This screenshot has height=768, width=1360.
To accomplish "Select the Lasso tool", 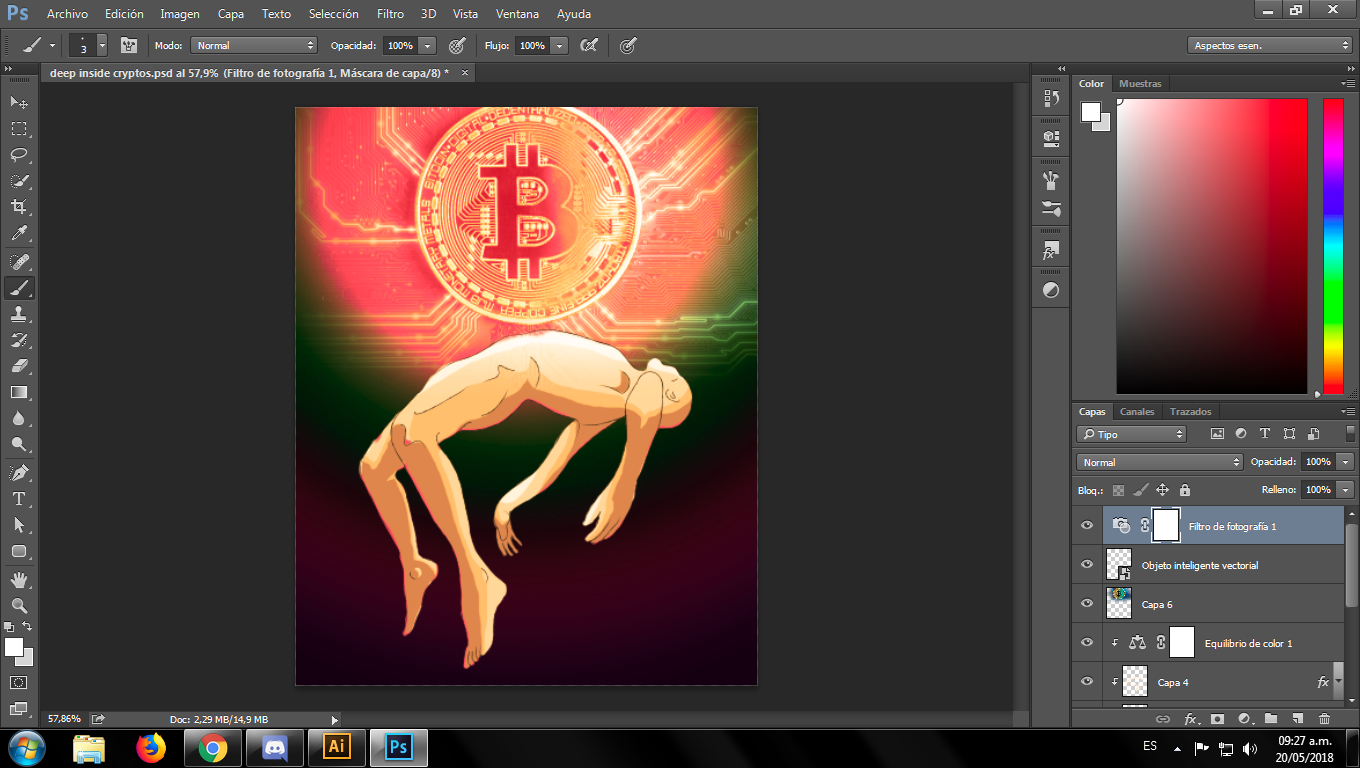I will 19,154.
